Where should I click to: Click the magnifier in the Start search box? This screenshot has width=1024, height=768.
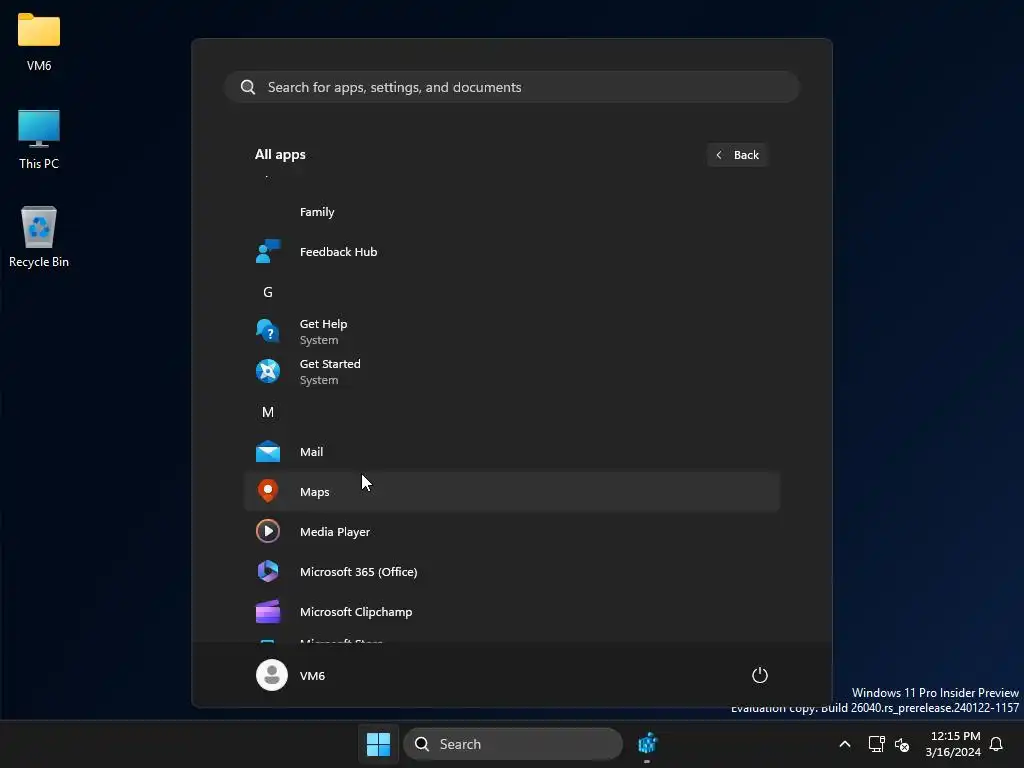[248, 87]
